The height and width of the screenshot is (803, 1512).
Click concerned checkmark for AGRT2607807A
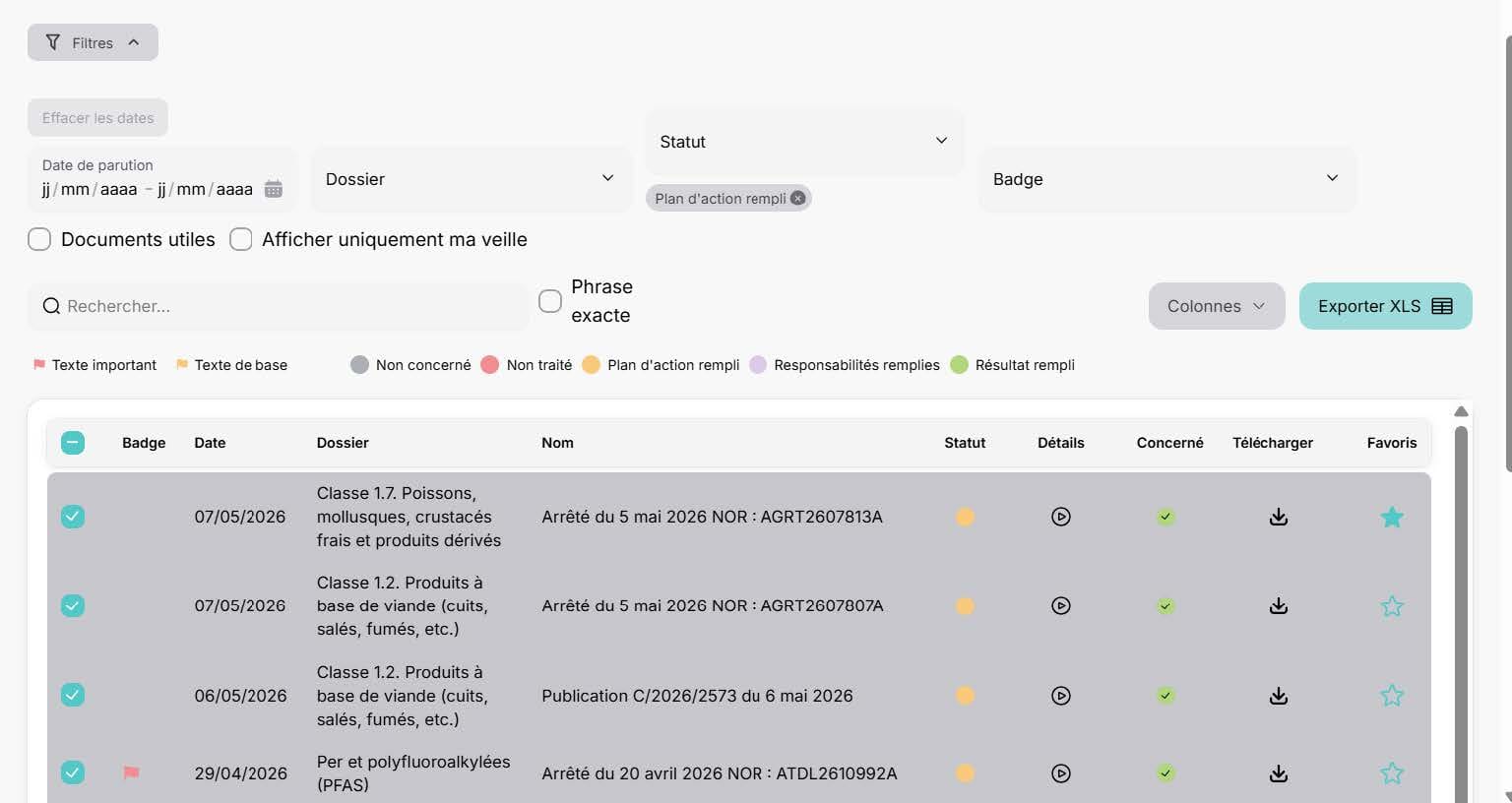[1165, 606]
